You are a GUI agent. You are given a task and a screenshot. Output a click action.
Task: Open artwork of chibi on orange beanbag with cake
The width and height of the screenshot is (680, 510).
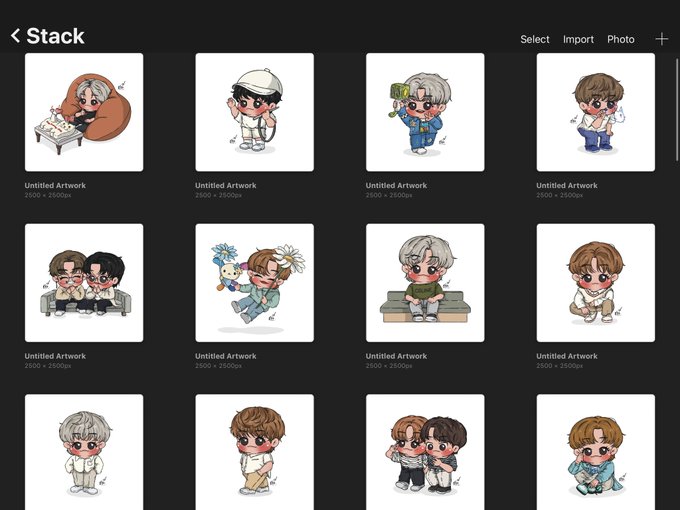click(x=84, y=112)
